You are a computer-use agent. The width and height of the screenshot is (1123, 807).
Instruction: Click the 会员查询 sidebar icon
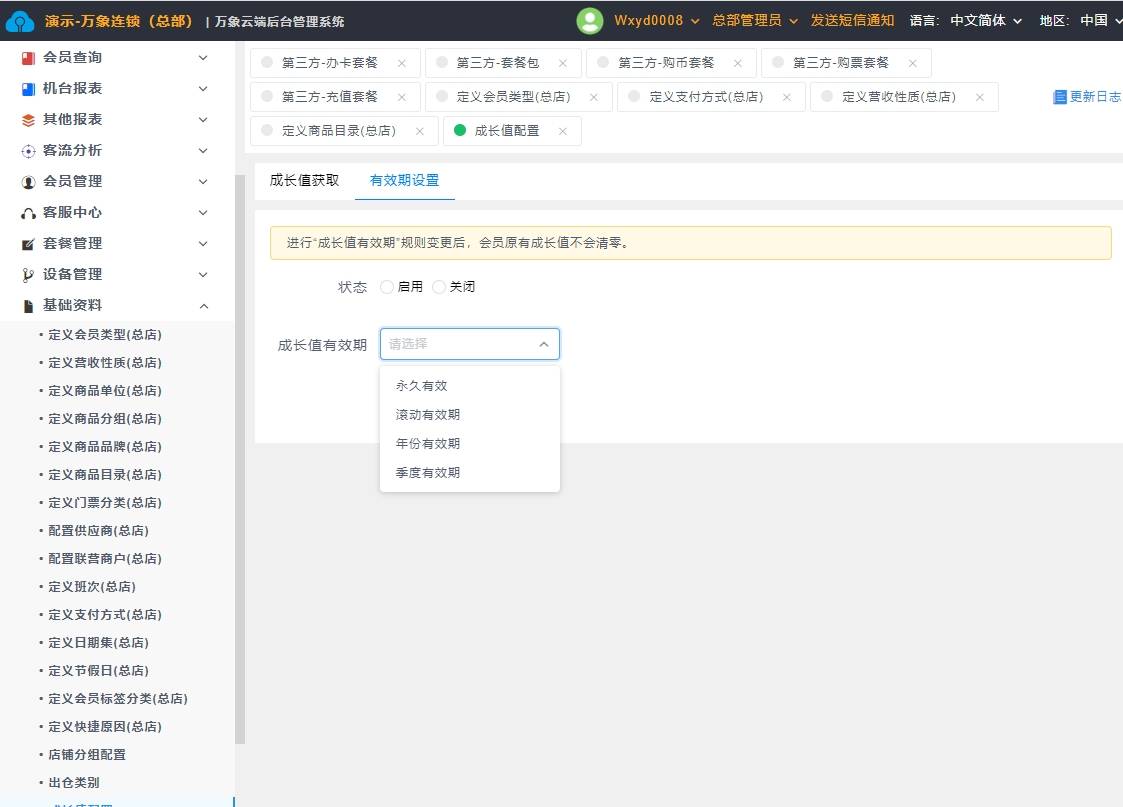[28, 58]
